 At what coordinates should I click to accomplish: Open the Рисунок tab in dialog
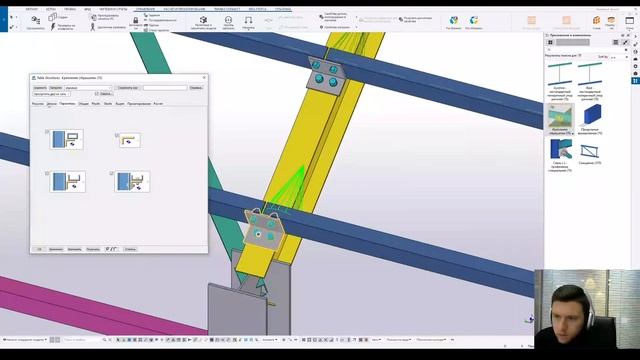coord(38,104)
